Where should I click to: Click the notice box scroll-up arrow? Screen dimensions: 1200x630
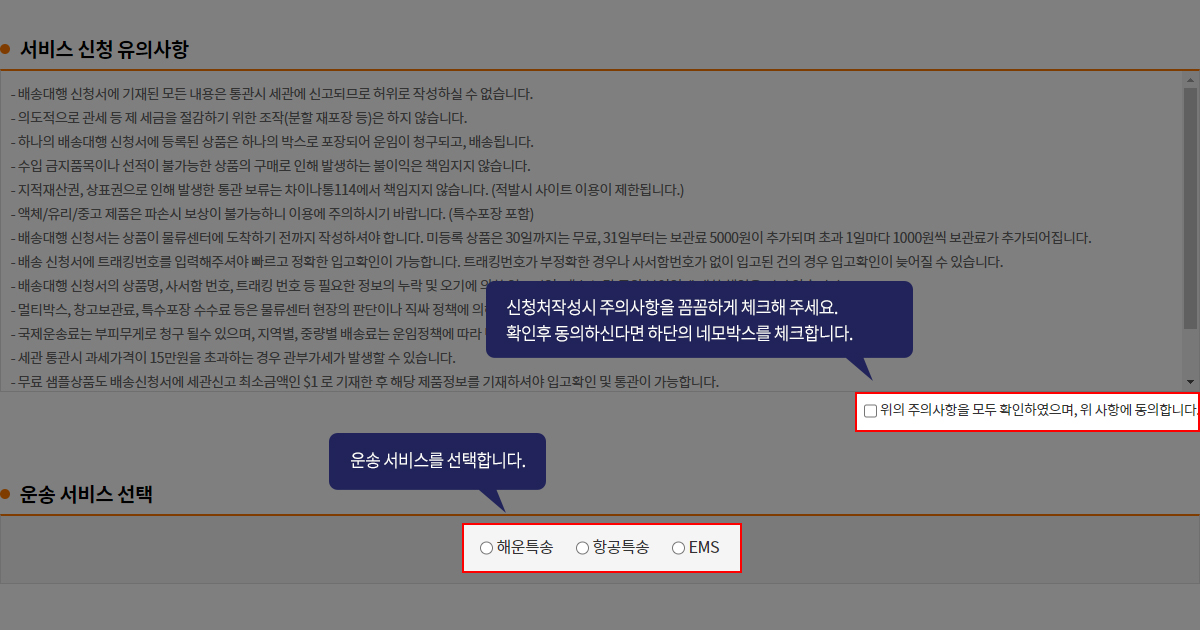pos(1190,79)
